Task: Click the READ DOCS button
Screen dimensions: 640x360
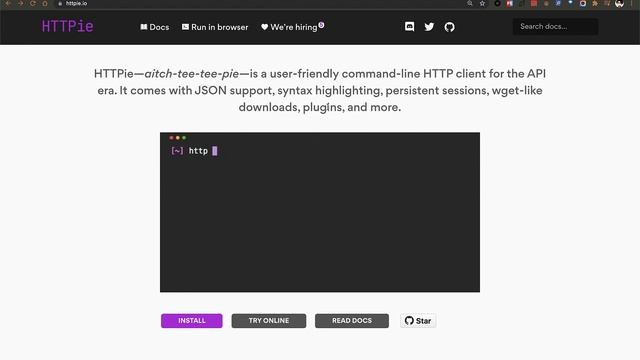Action: tap(352, 321)
